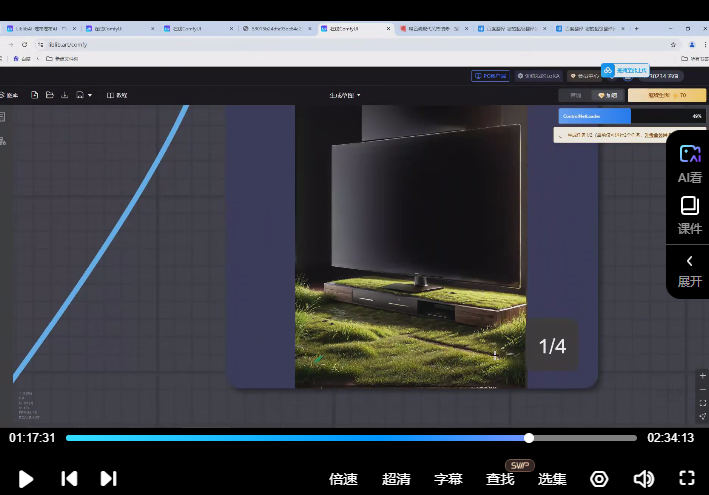Skip to the next video

pos(109,479)
